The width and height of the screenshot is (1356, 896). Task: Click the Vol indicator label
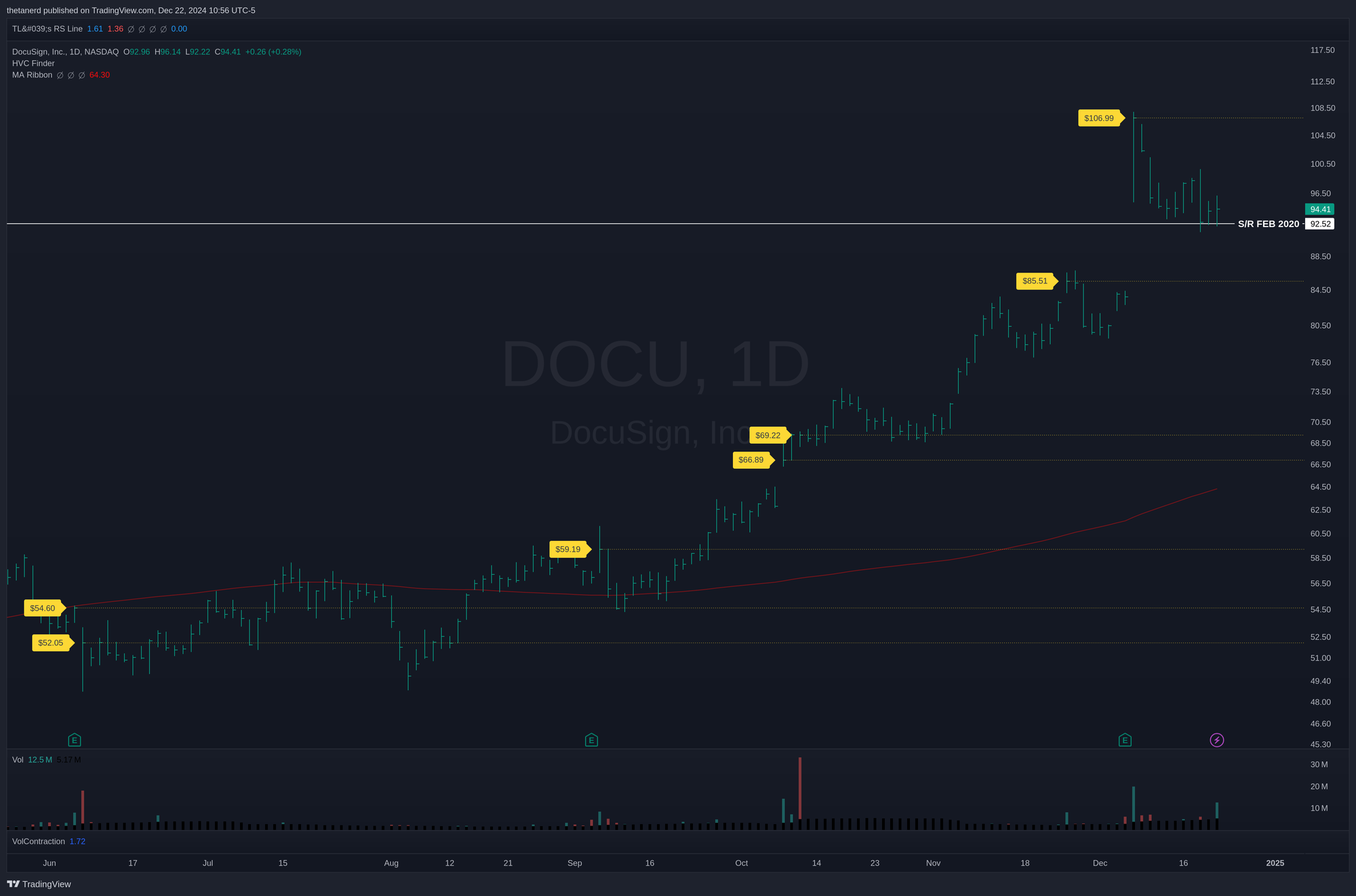click(x=18, y=760)
